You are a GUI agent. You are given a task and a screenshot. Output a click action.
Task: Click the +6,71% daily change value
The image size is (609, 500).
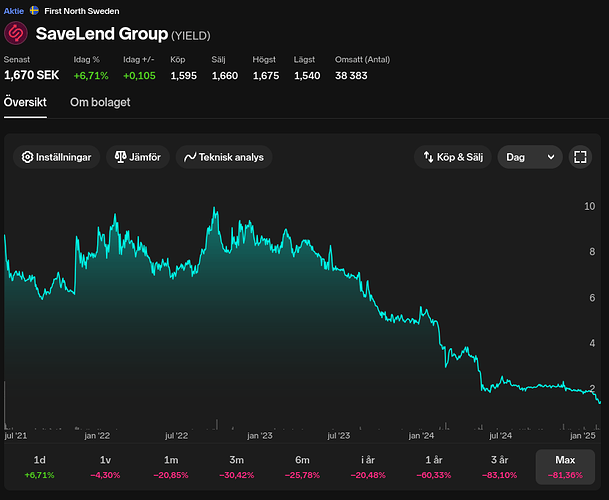[x=91, y=75]
